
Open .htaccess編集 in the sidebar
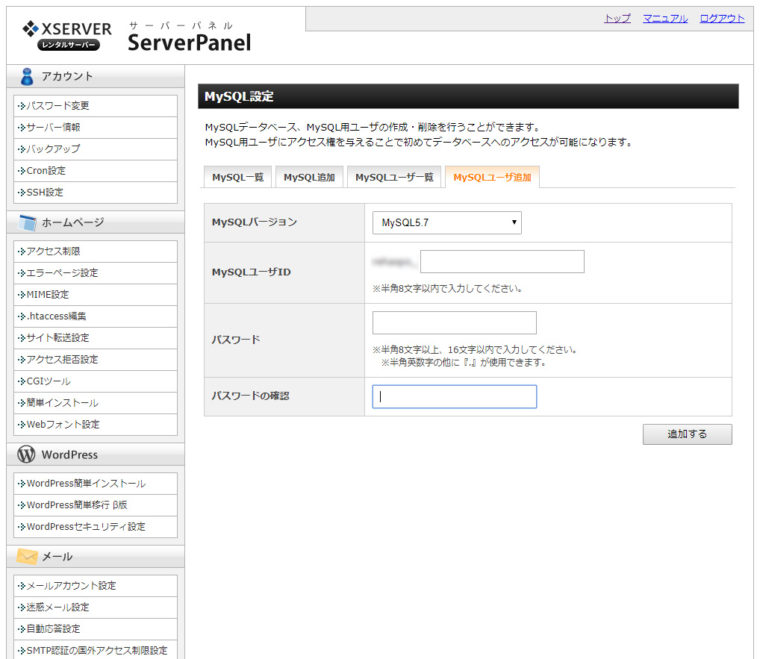point(95,316)
